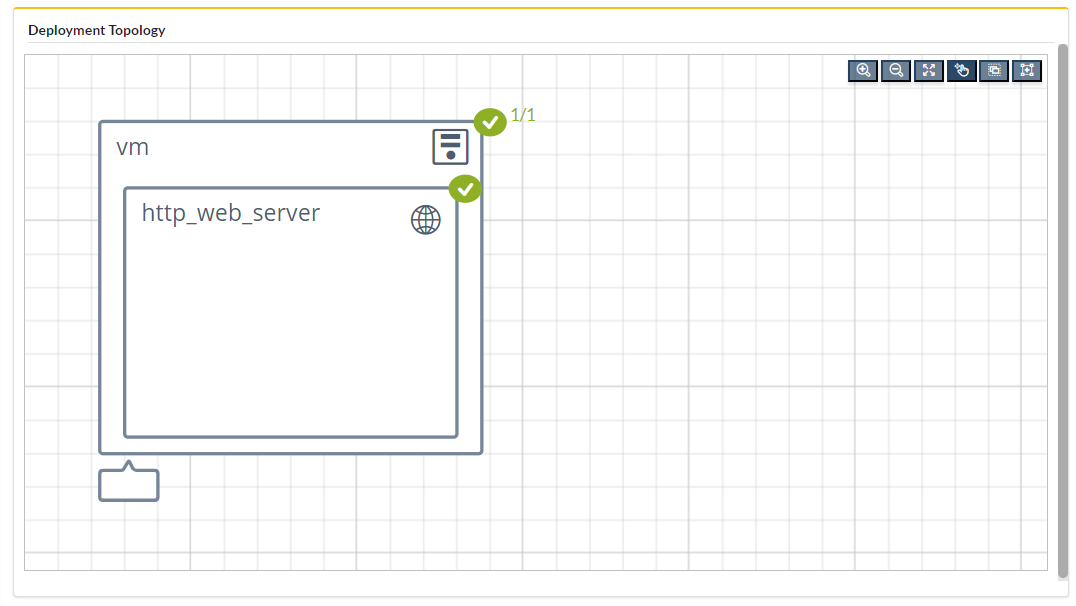Click the 1/1 instance count label
Viewport: 1076px width, 606px height.
[x=521, y=115]
